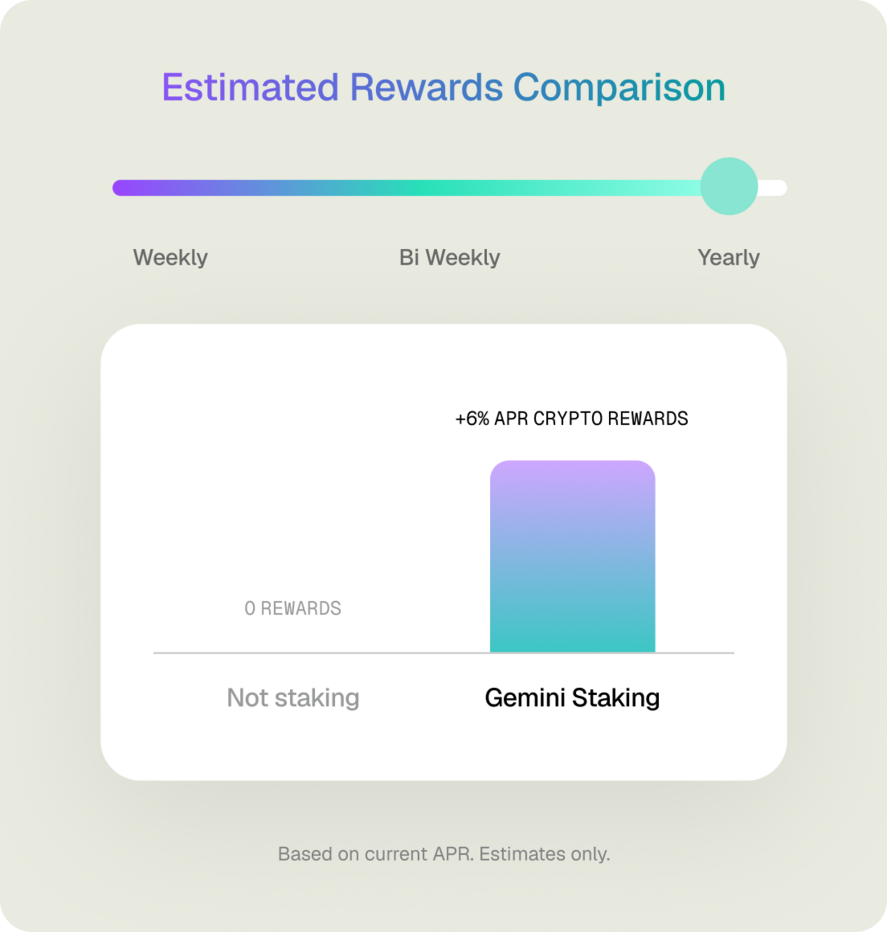Select the Weekly period label
Image resolution: width=887 pixels, height=932 pixels.
coord(170,258)
